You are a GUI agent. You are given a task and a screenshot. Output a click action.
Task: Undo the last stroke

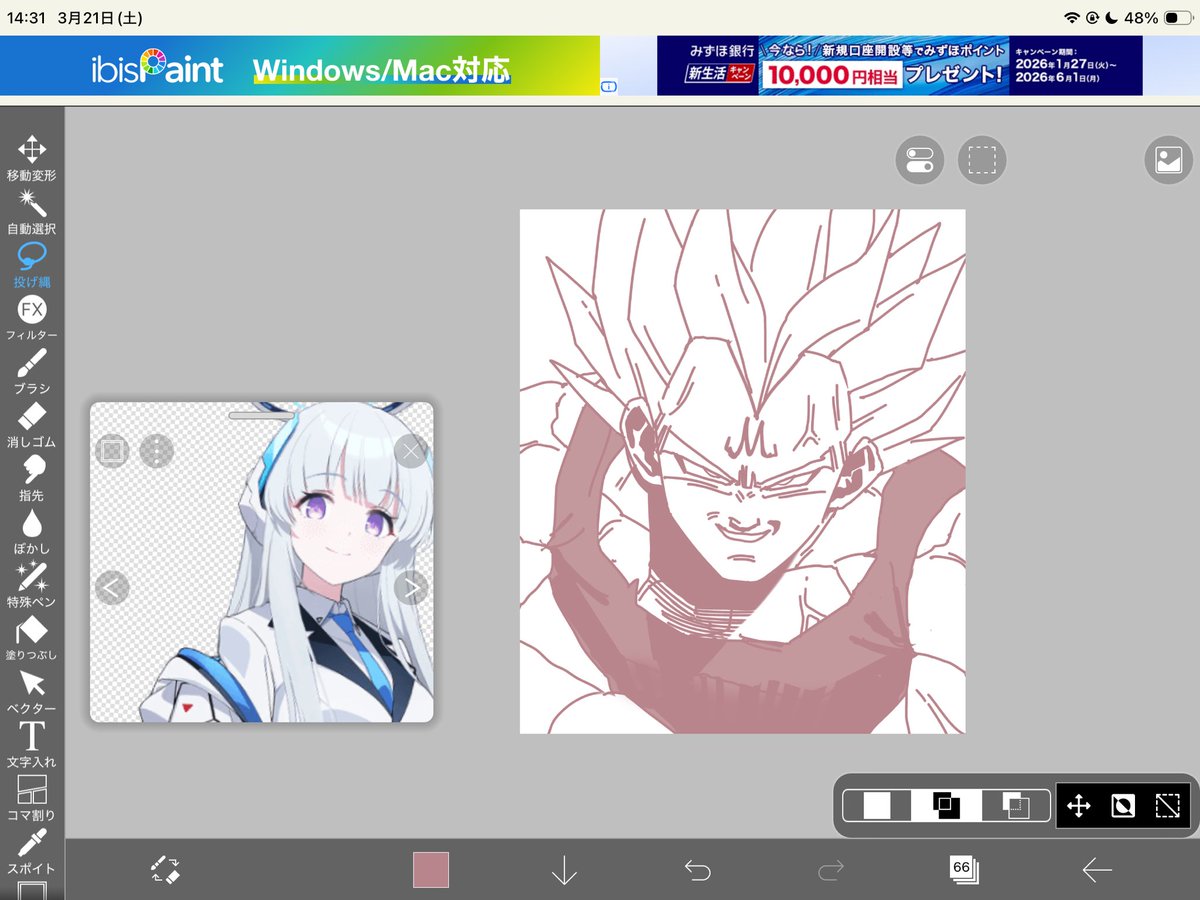tap(697, 870)
